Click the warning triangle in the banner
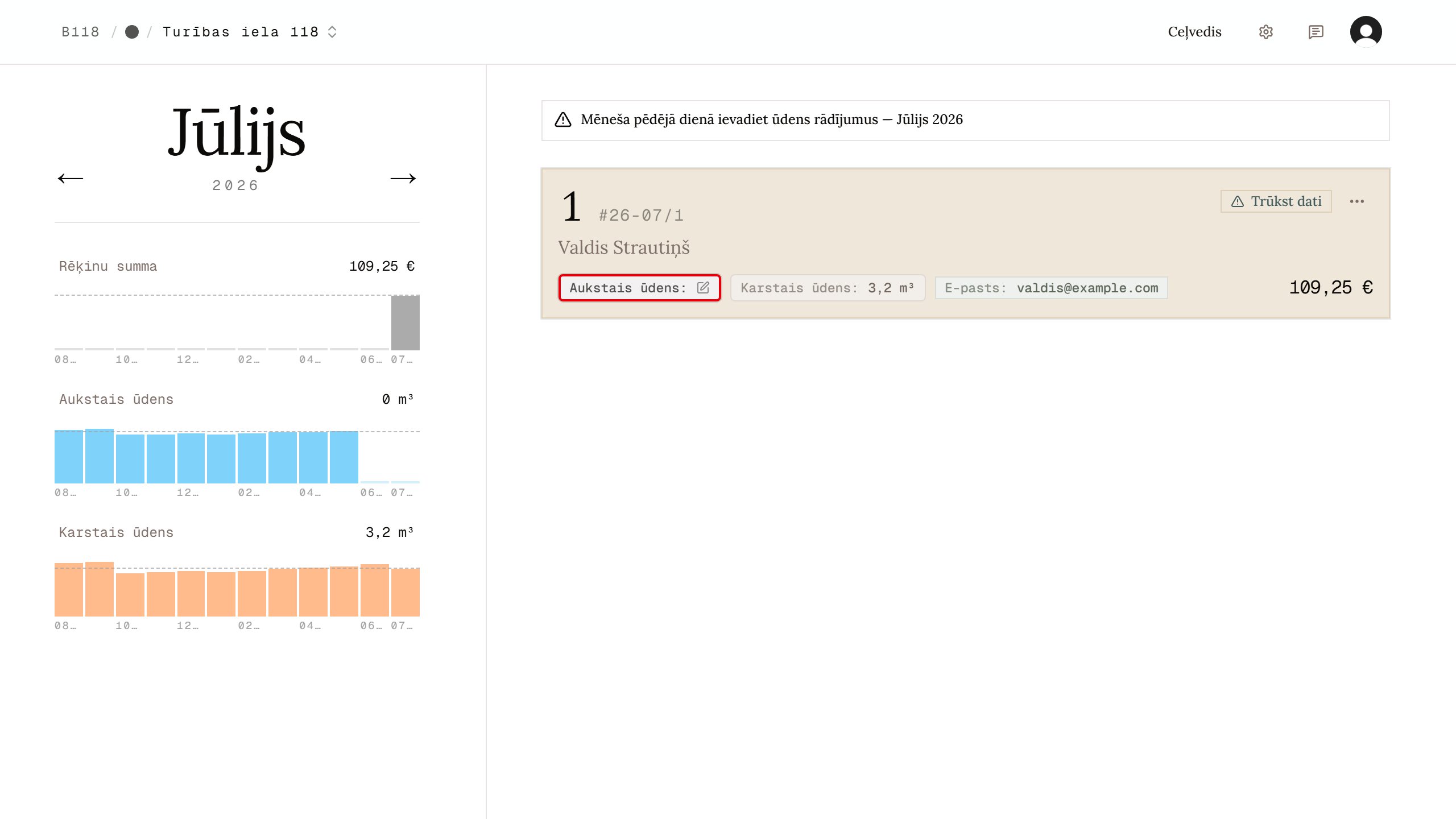This screenshot has width=1456, height=819. pyautogui.click(x=562, y=119)
